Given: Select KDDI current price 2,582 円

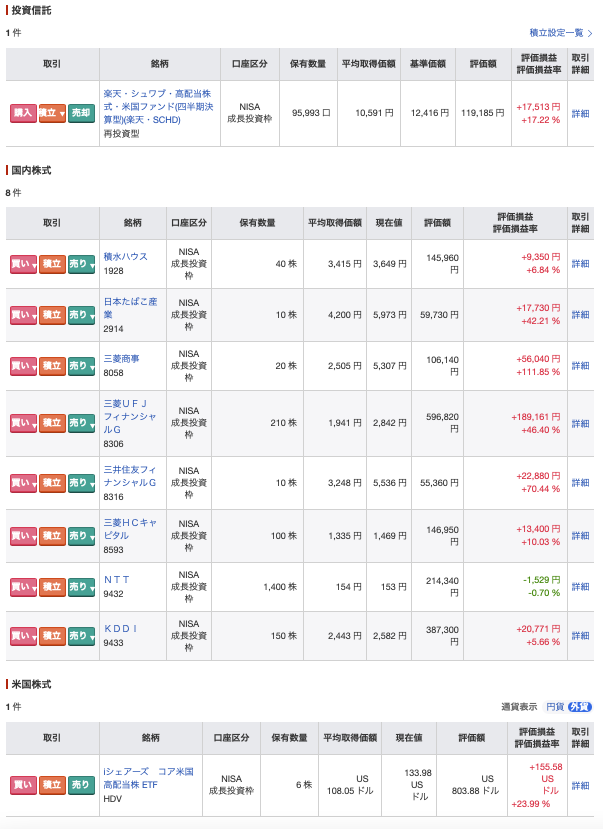Looking at the screenshot, I should pos(389,636).
